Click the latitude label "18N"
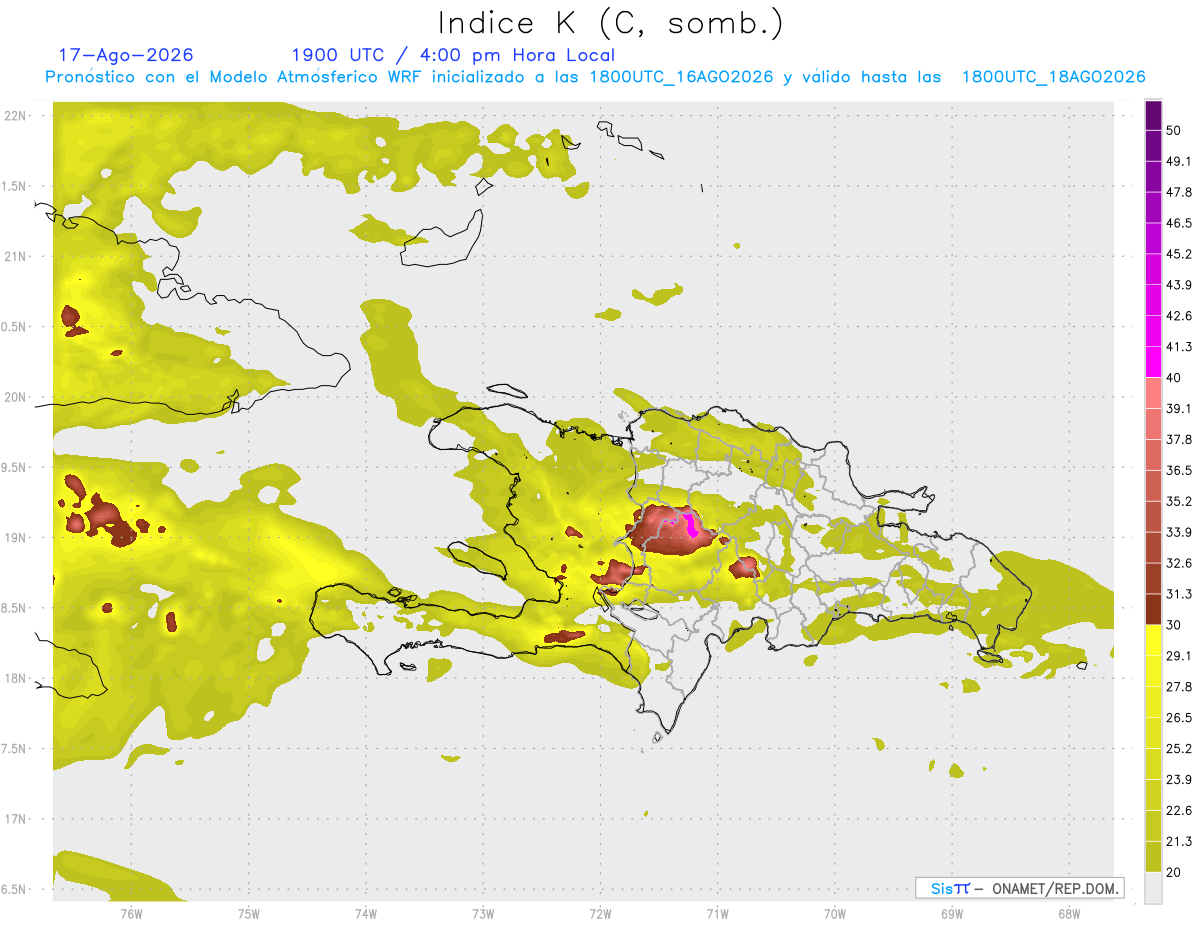Screen dimensions: 1200x927 click(15, 678)
